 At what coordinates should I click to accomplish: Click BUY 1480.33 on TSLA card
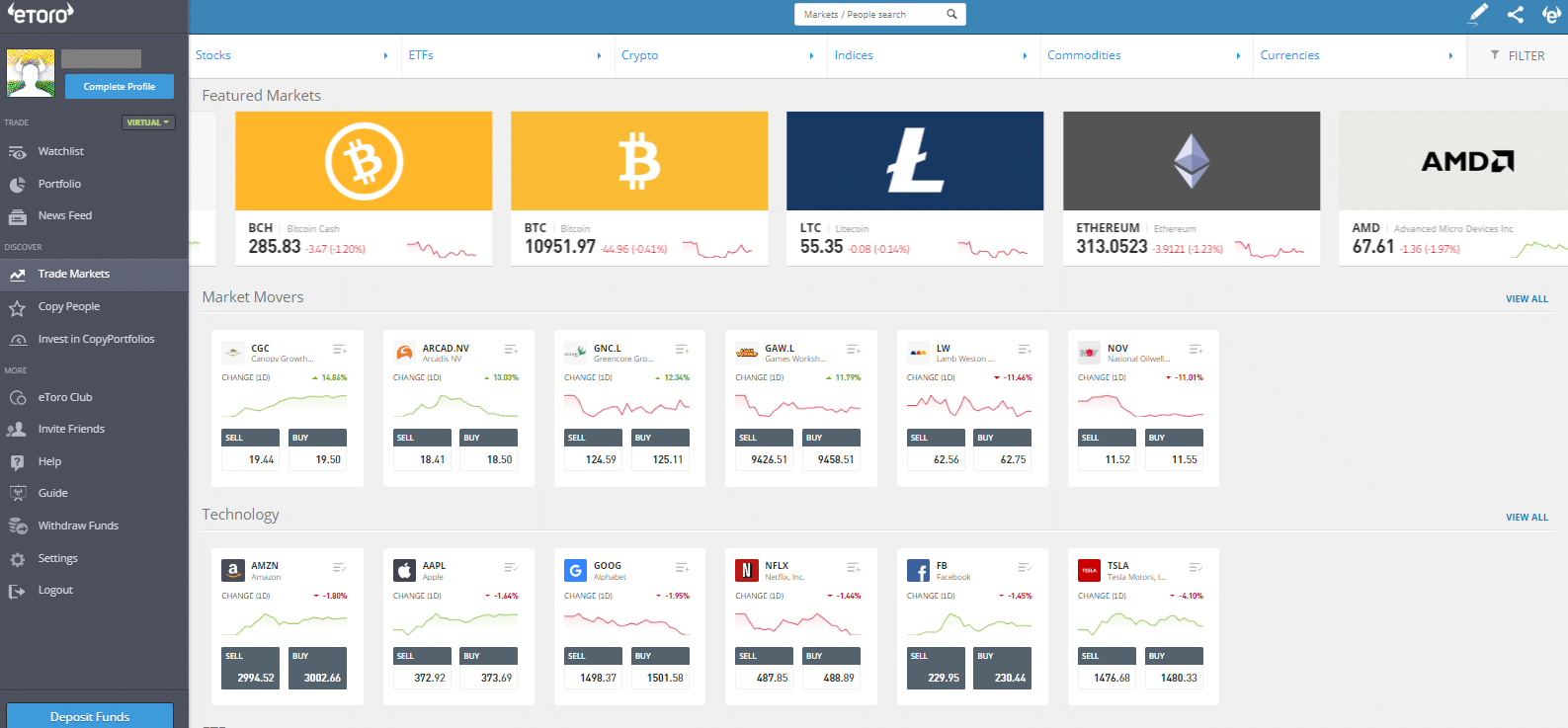pos(1174,668)
